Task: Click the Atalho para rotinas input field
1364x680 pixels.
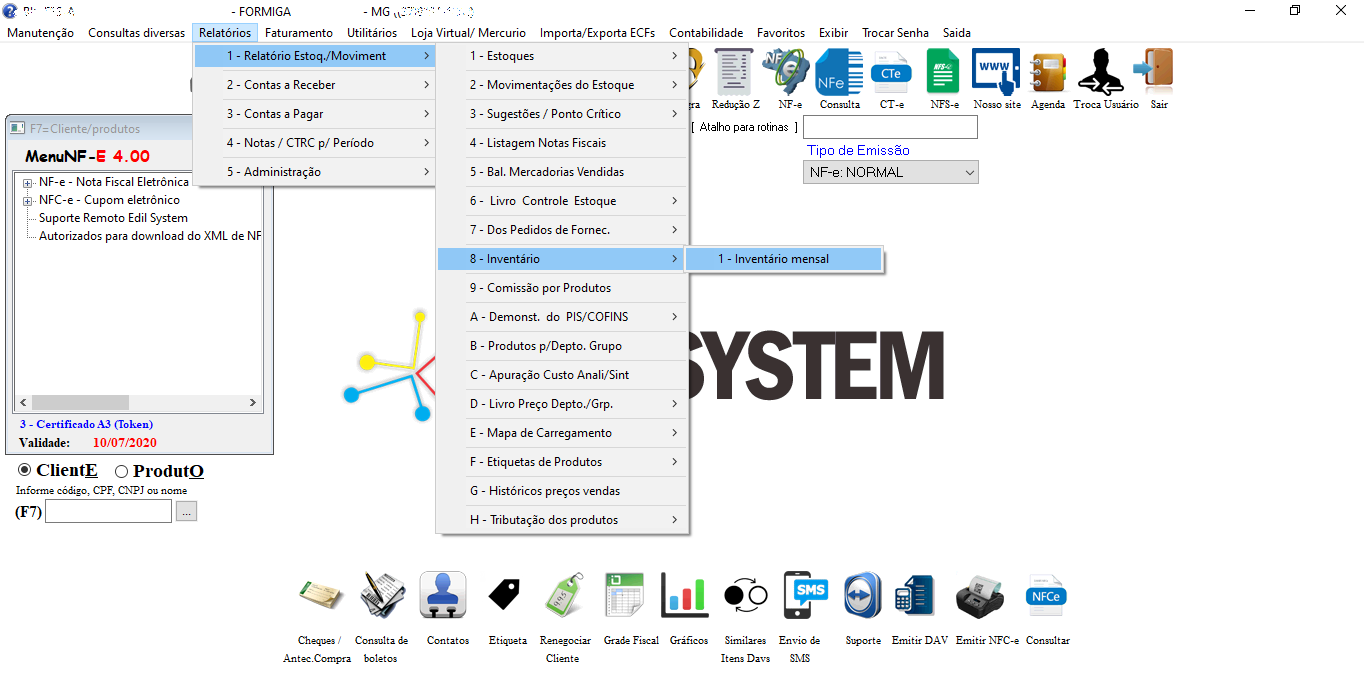Action: 890,127
